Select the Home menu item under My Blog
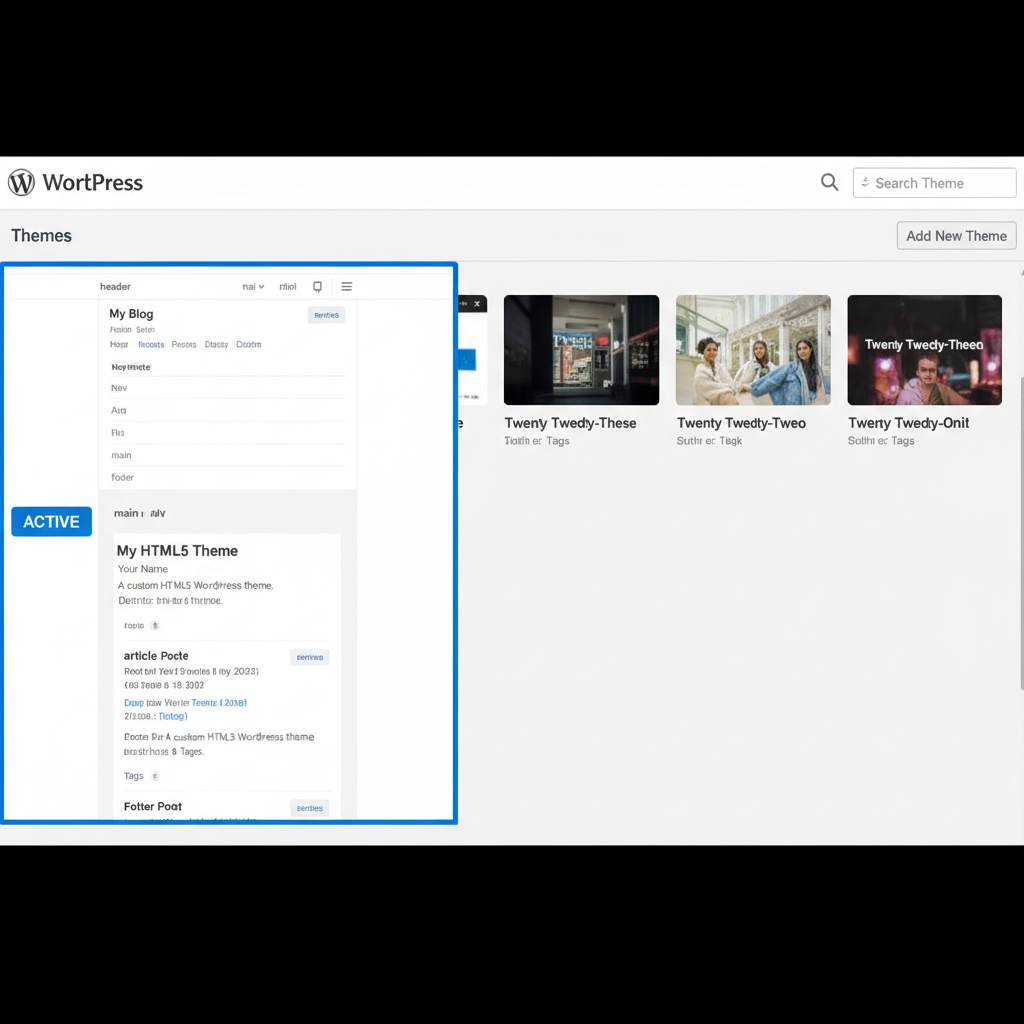The image size is (1024, 1024). [x=118, y=344]
